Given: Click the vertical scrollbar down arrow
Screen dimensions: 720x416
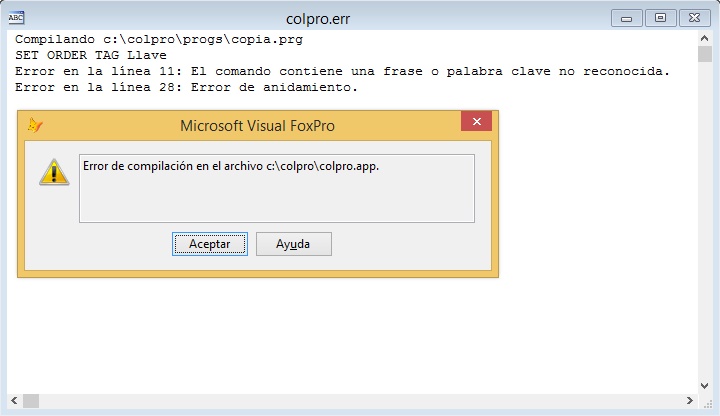Looking at the screenshot, I should tap(704, 386).
